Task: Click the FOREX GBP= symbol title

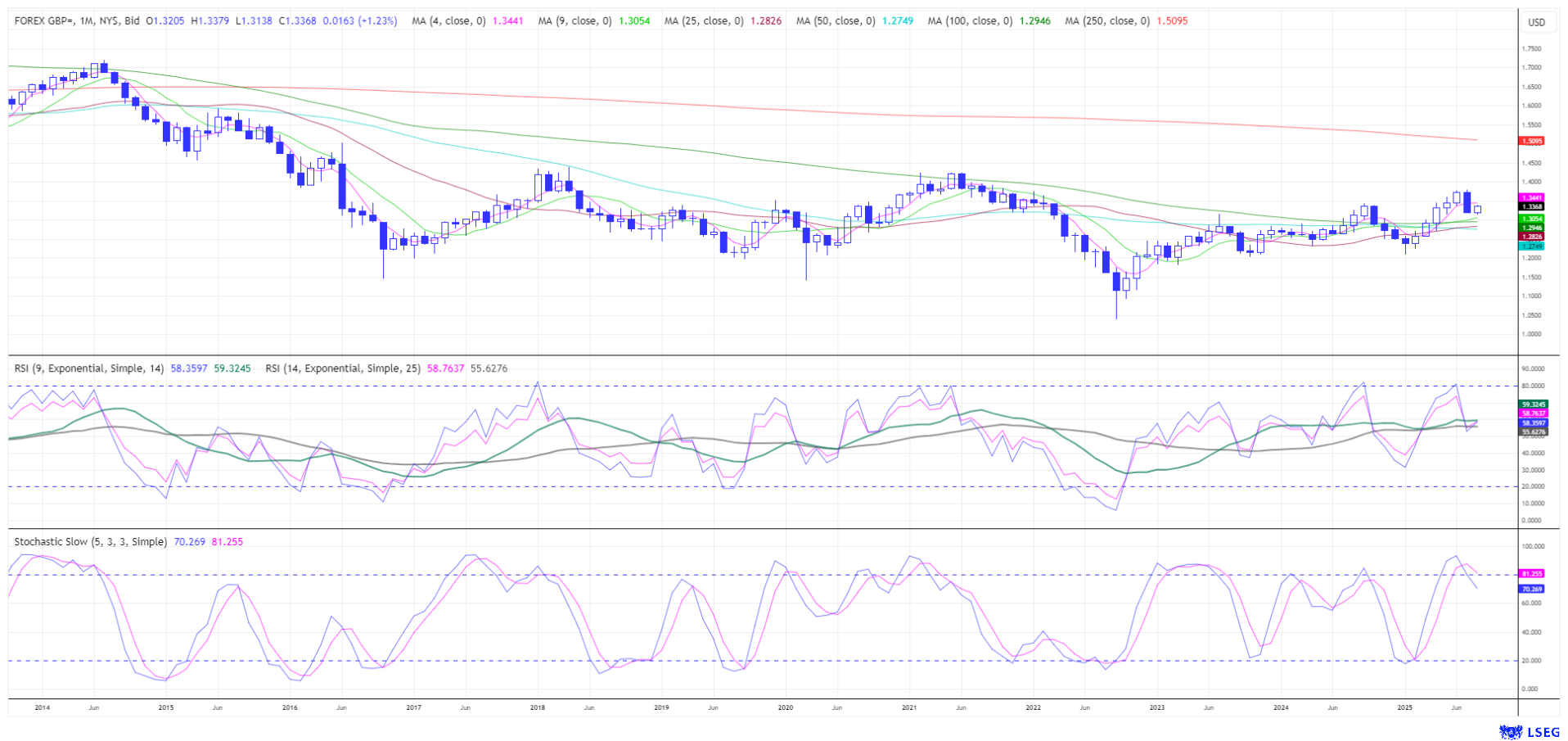Action: pos(77,21)
